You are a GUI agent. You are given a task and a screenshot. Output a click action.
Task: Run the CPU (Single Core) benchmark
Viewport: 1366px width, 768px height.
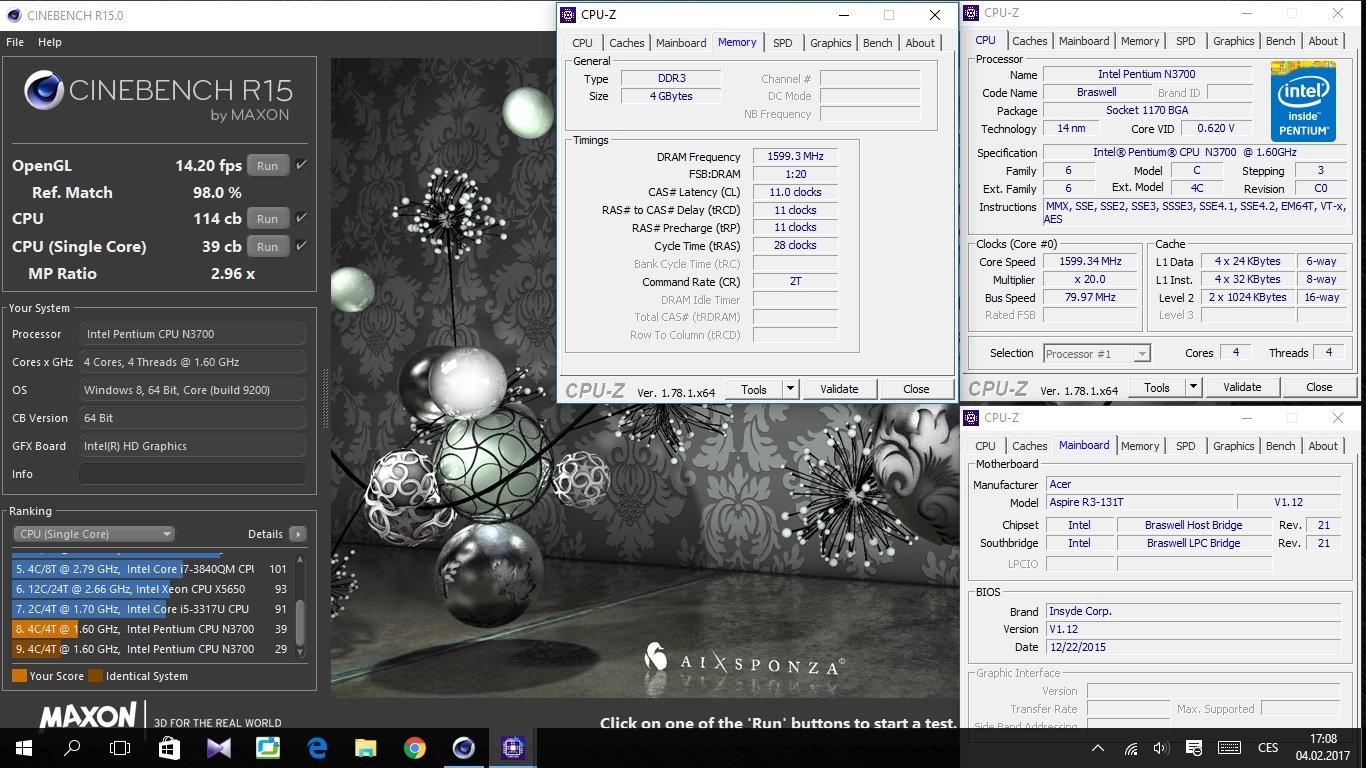pos(268,246)
